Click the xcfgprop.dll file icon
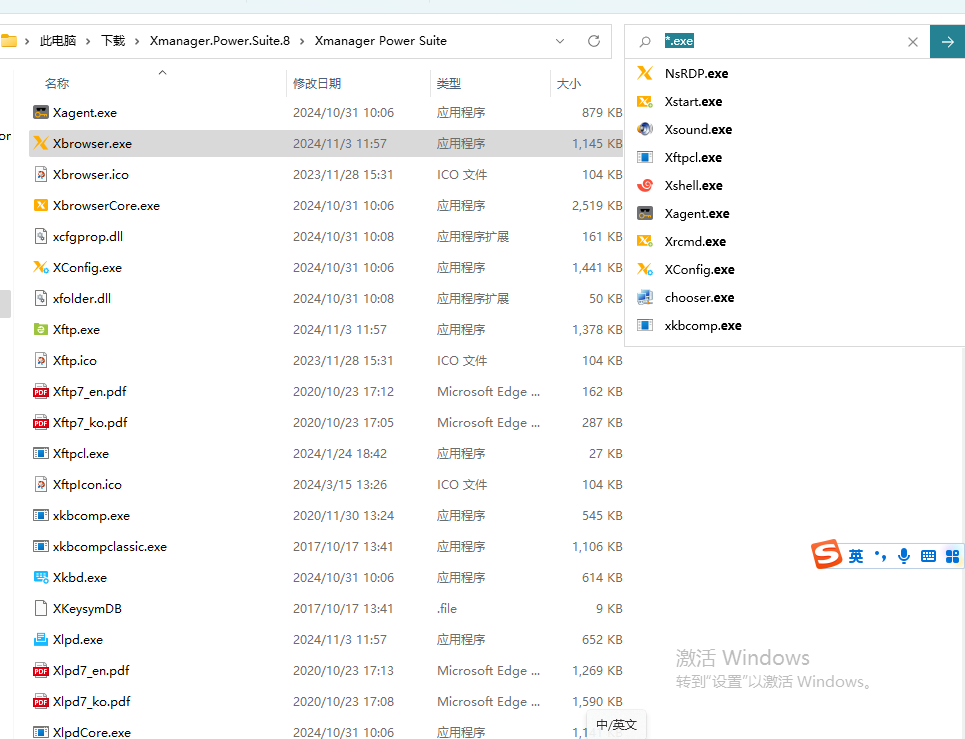The image size is (965, 739). click(x=41, y=236)
